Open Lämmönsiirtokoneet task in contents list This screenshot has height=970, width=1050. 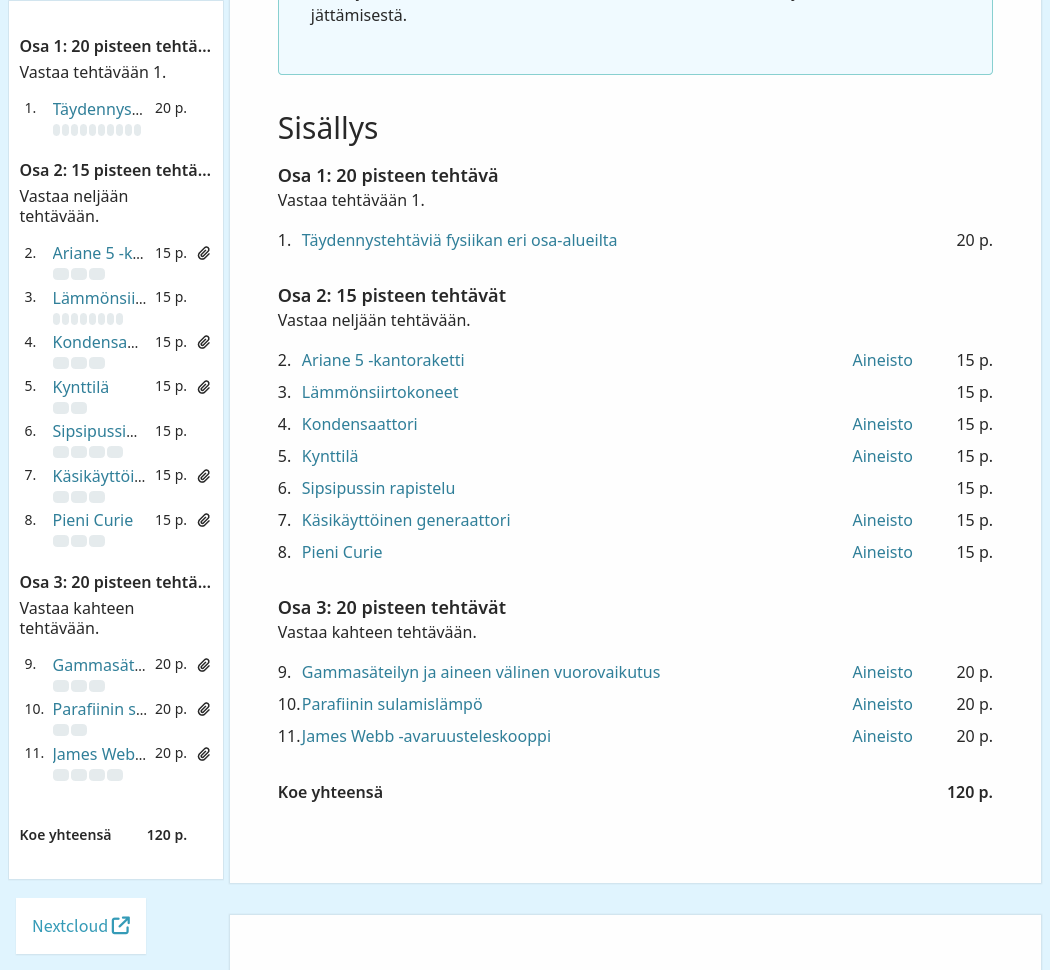[380, 392]
